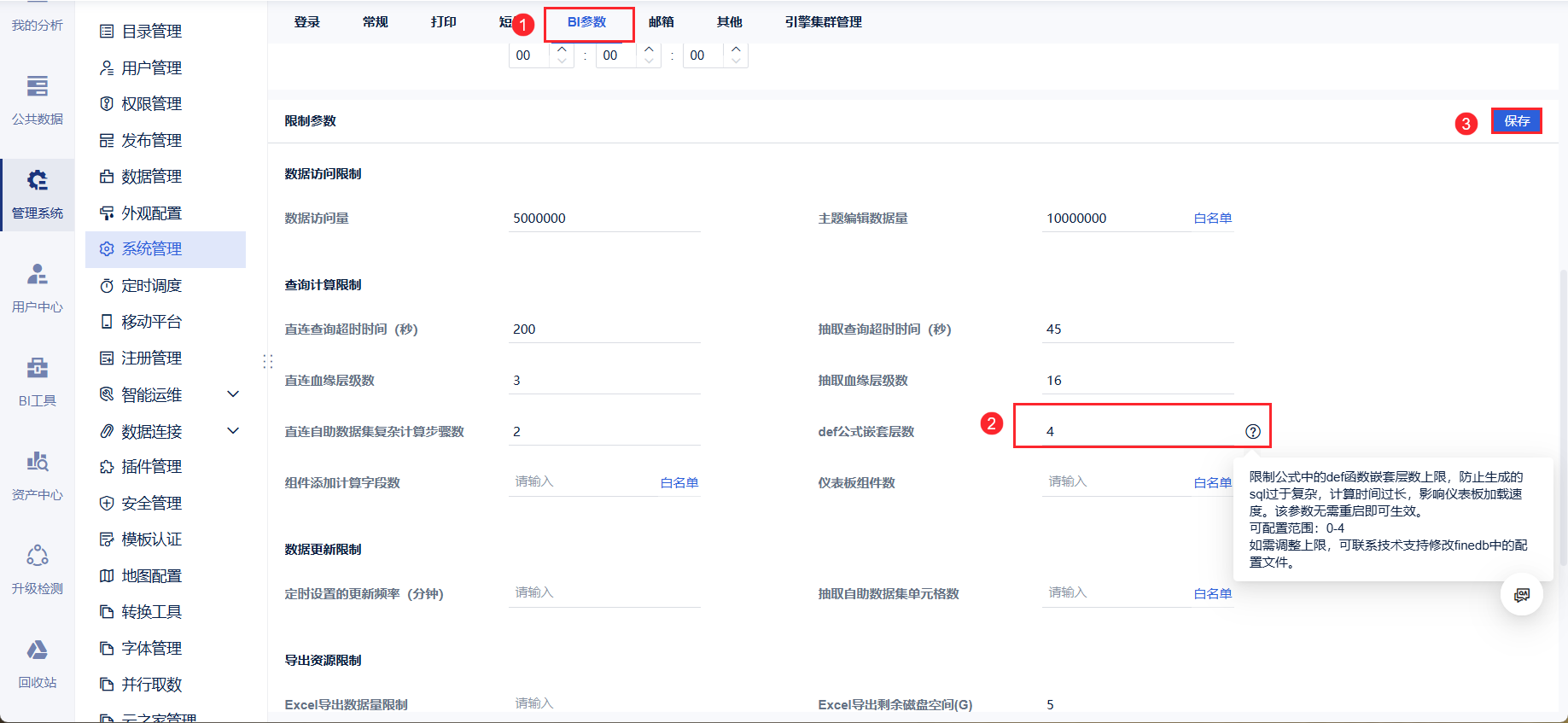Screen dimensions: 1568x723
Task: Decrease the minutes value with down arrow
Action: 649,61
